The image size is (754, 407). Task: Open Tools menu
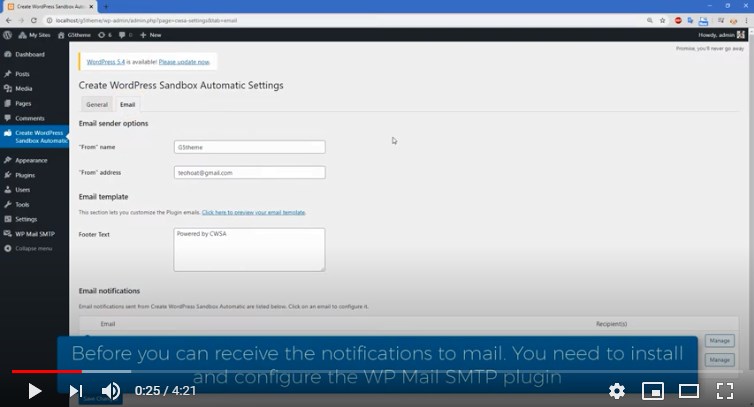click(22, 204)
